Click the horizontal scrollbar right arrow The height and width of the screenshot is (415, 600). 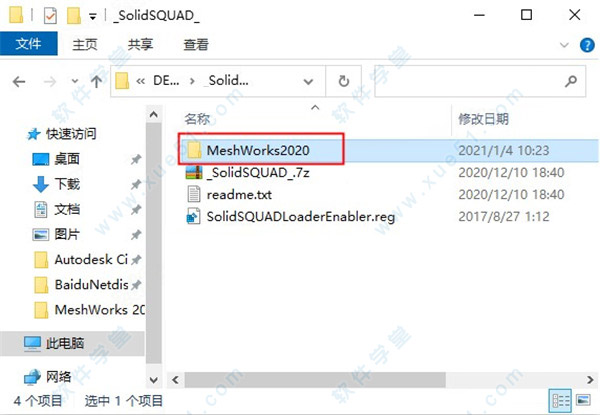pos(590,380)
